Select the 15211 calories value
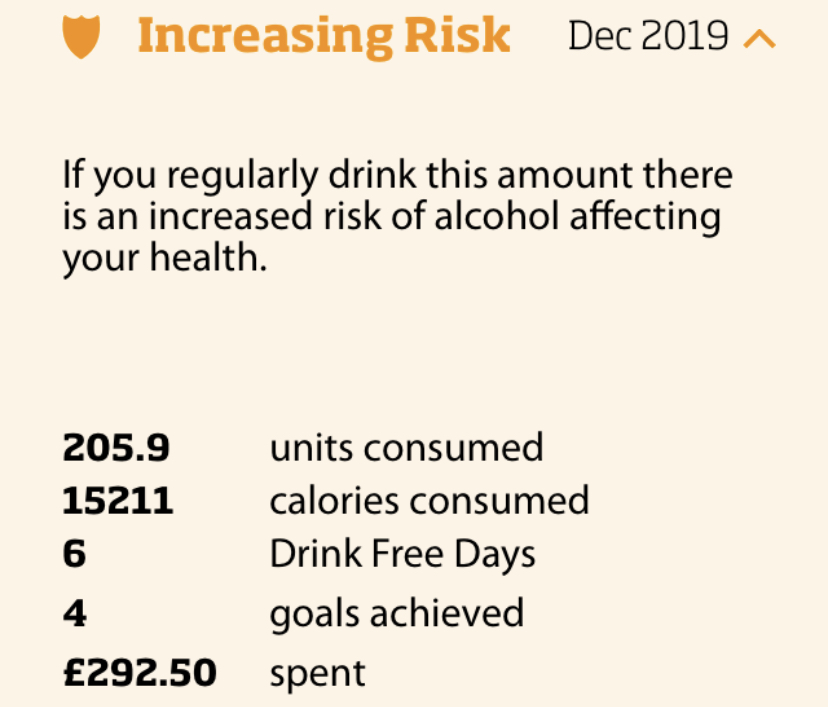The height and width of the screenshot is (707, 828). (118, 501)
